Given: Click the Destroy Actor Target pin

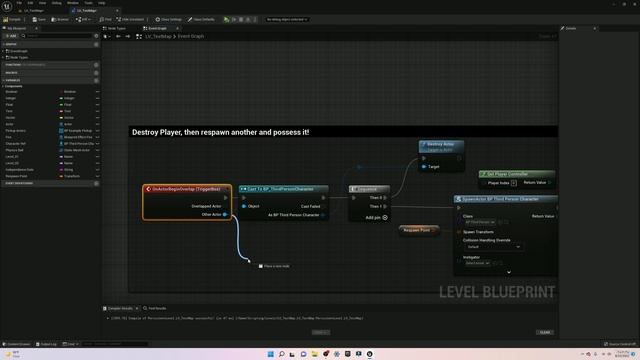Looking at the screenshot, I should 424,167.
